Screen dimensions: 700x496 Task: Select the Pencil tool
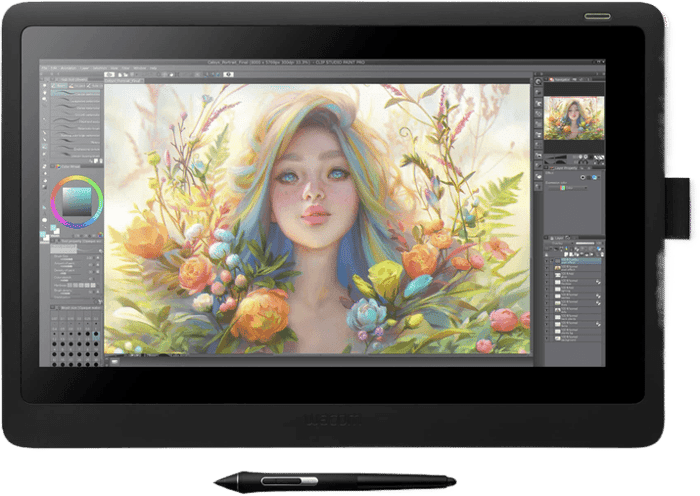coord(44,139)
